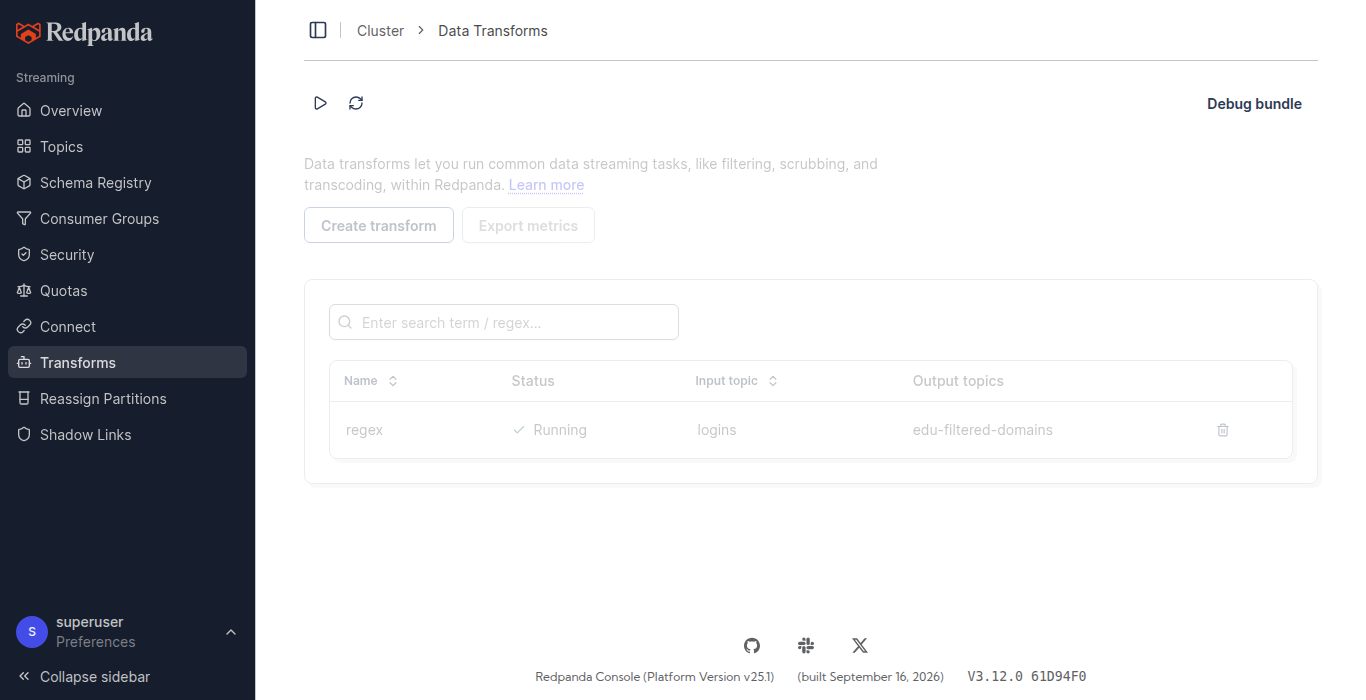1366x700 pixels.
Task: Expand the superuser preferences chevron
Action: coord(231,632)
